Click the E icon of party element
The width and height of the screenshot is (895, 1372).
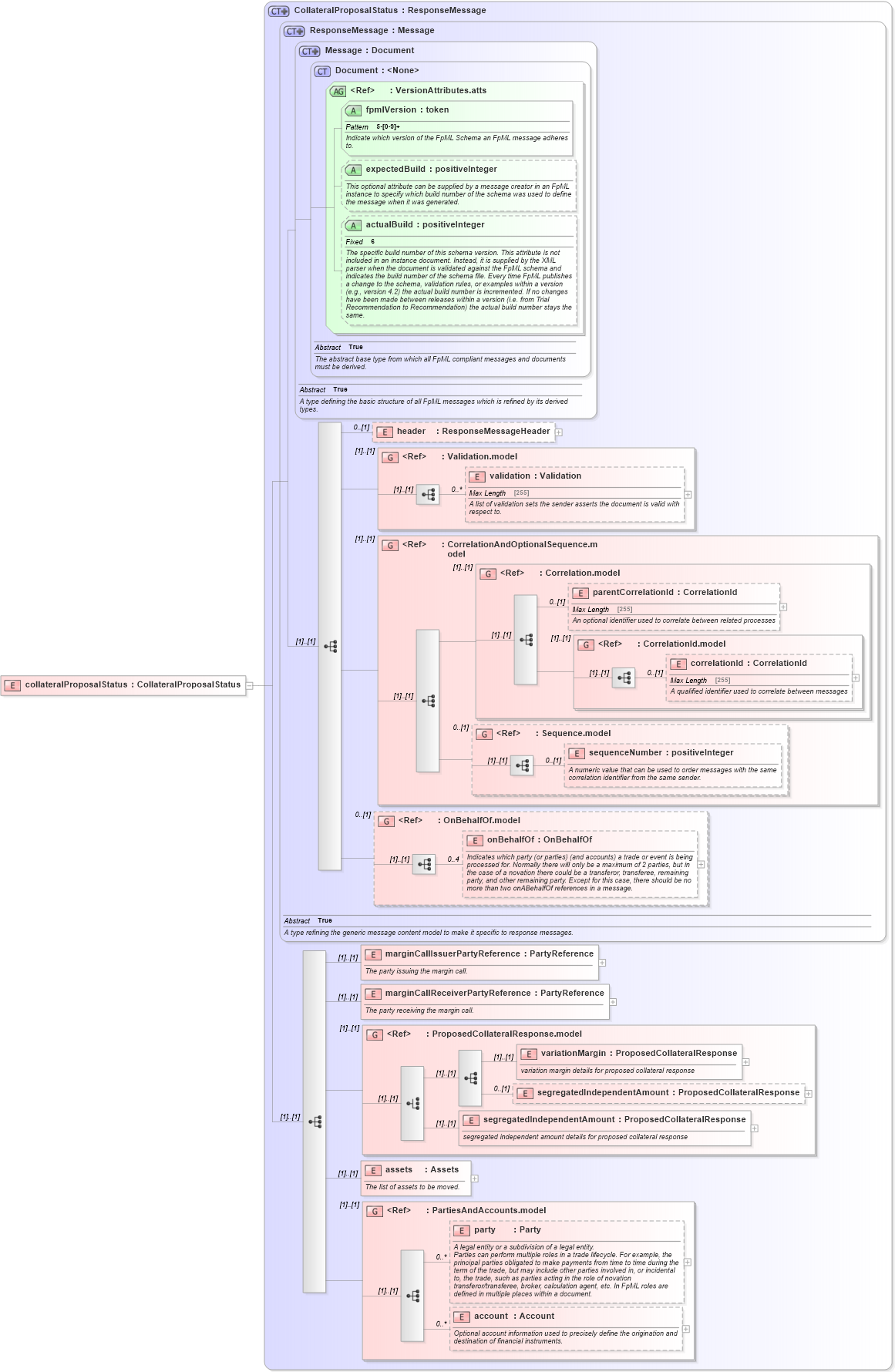click(x=462, y=1231)
